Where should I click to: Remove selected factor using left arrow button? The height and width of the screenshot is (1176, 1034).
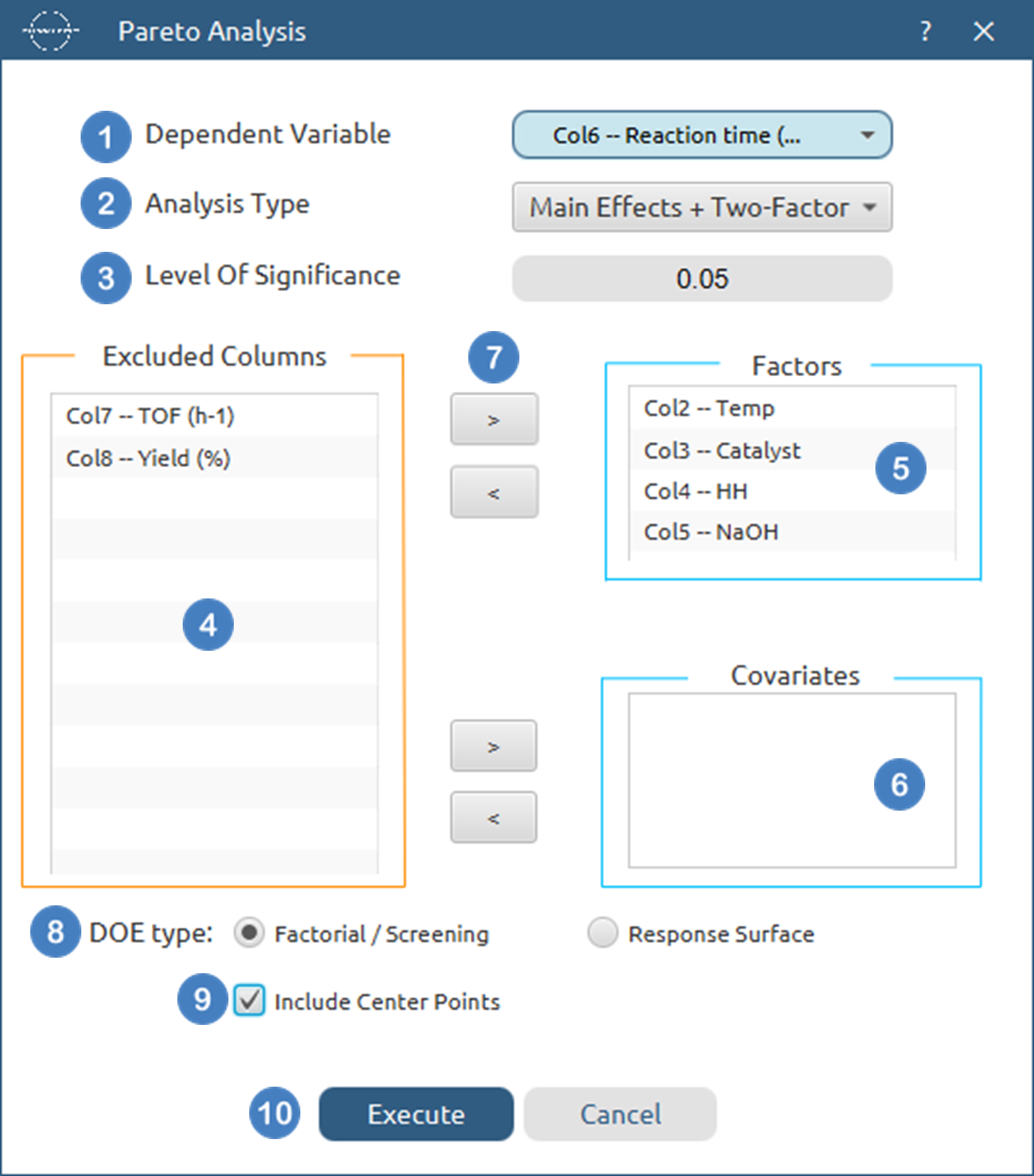coord(494,492)
